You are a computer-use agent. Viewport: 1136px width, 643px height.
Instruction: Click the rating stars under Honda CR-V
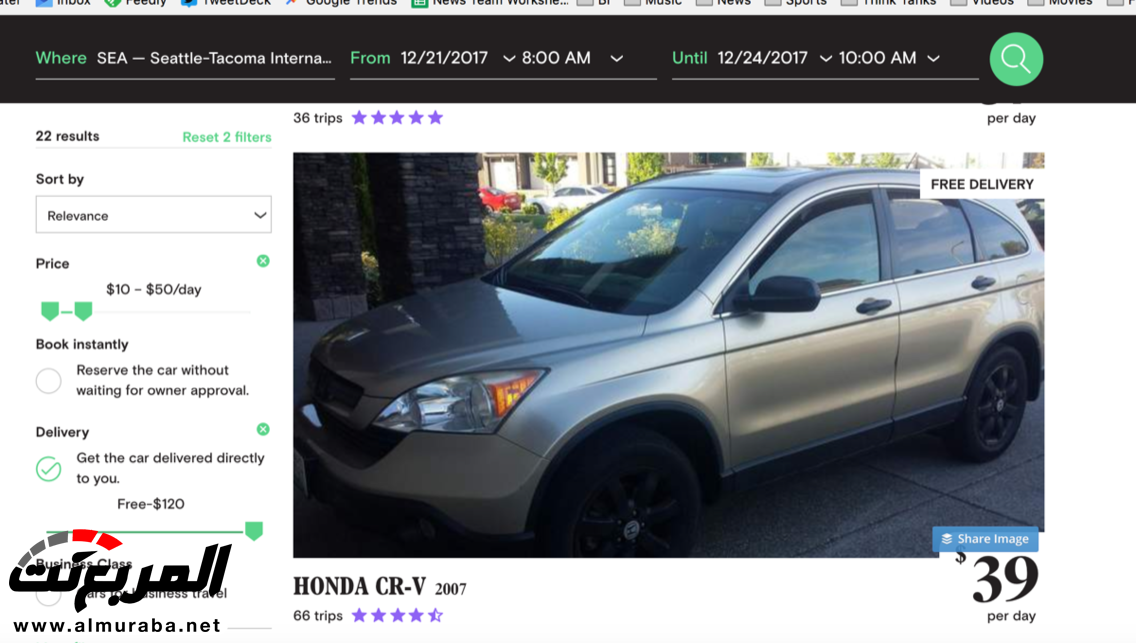pyautogui.click(x=397, y=615)
